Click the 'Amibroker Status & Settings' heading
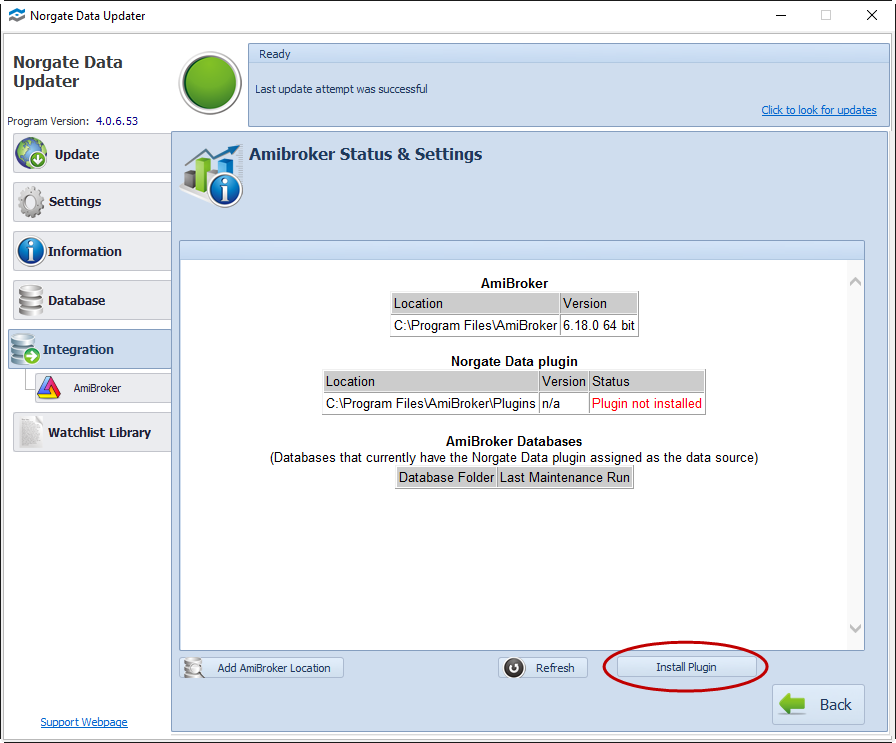The width and height of the screenshot is (896, 743). 366,154
